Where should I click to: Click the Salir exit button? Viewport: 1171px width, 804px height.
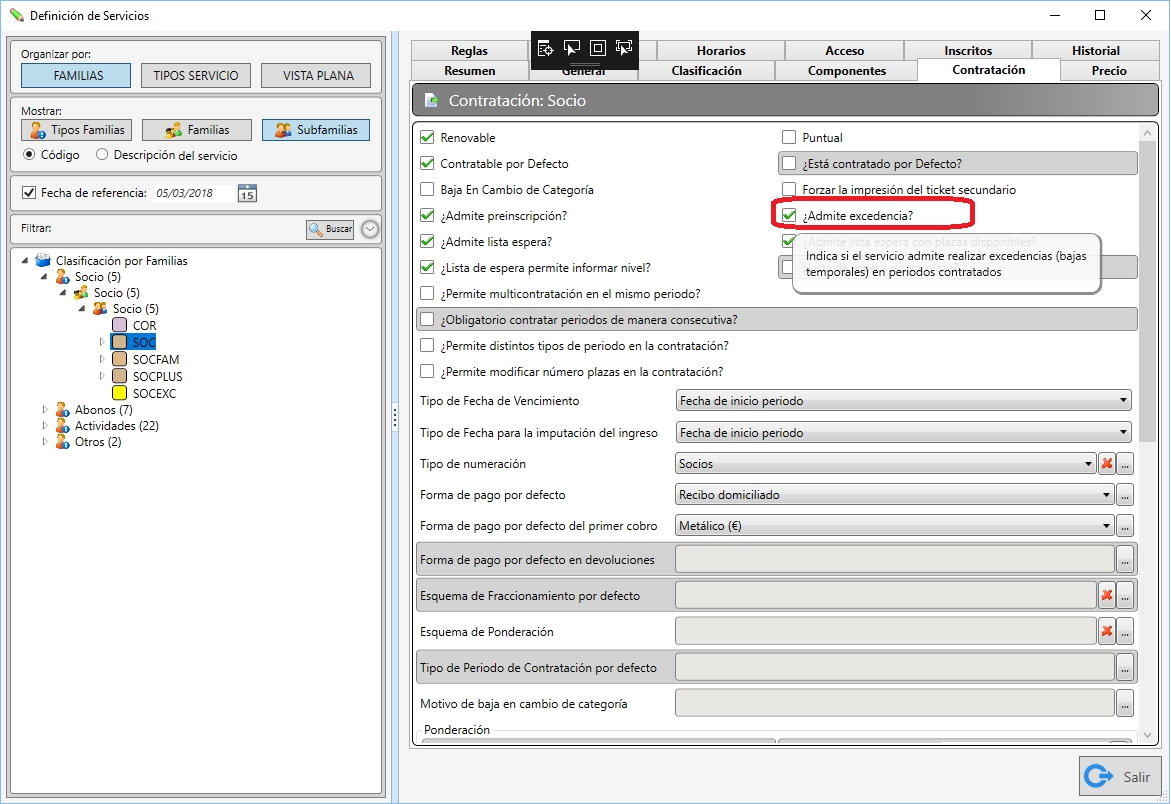click(x=1120, y=776)
